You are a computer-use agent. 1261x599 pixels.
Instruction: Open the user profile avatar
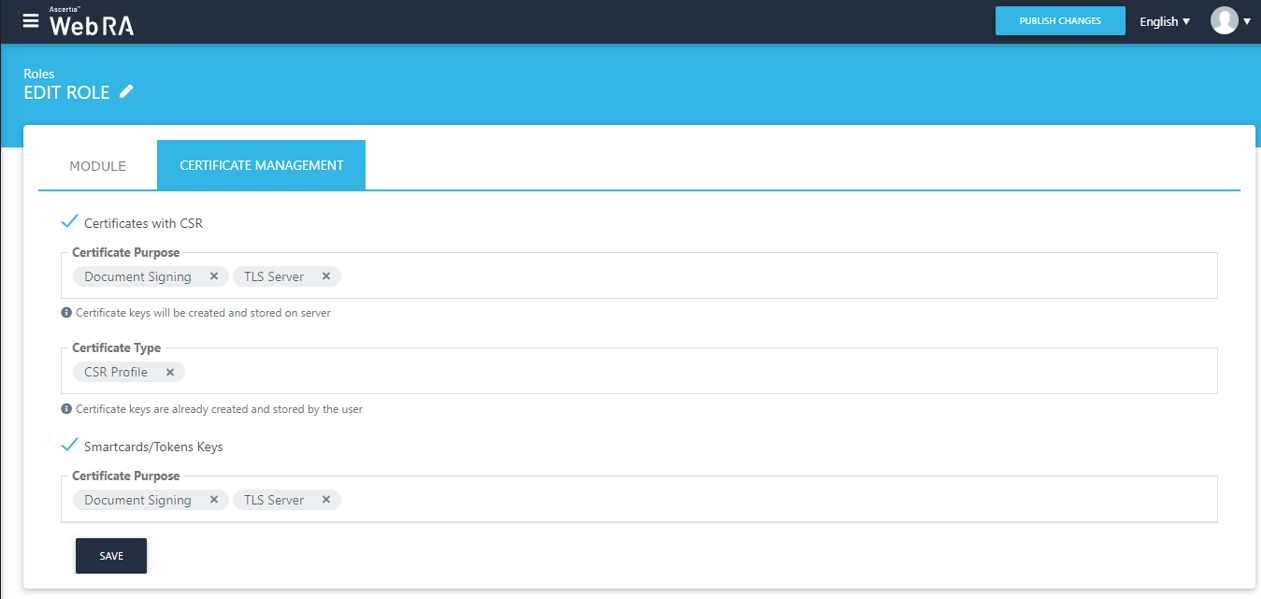[1224, 21]
